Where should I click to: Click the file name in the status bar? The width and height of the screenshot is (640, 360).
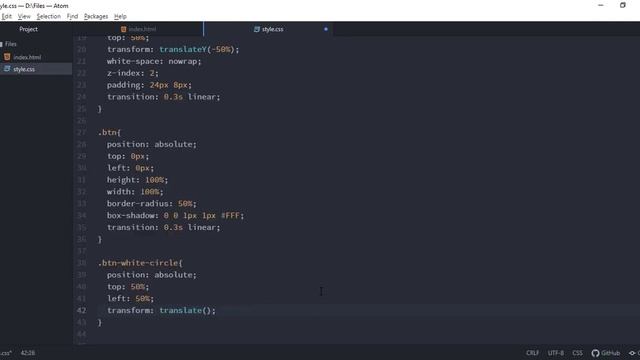pos(6,353)
